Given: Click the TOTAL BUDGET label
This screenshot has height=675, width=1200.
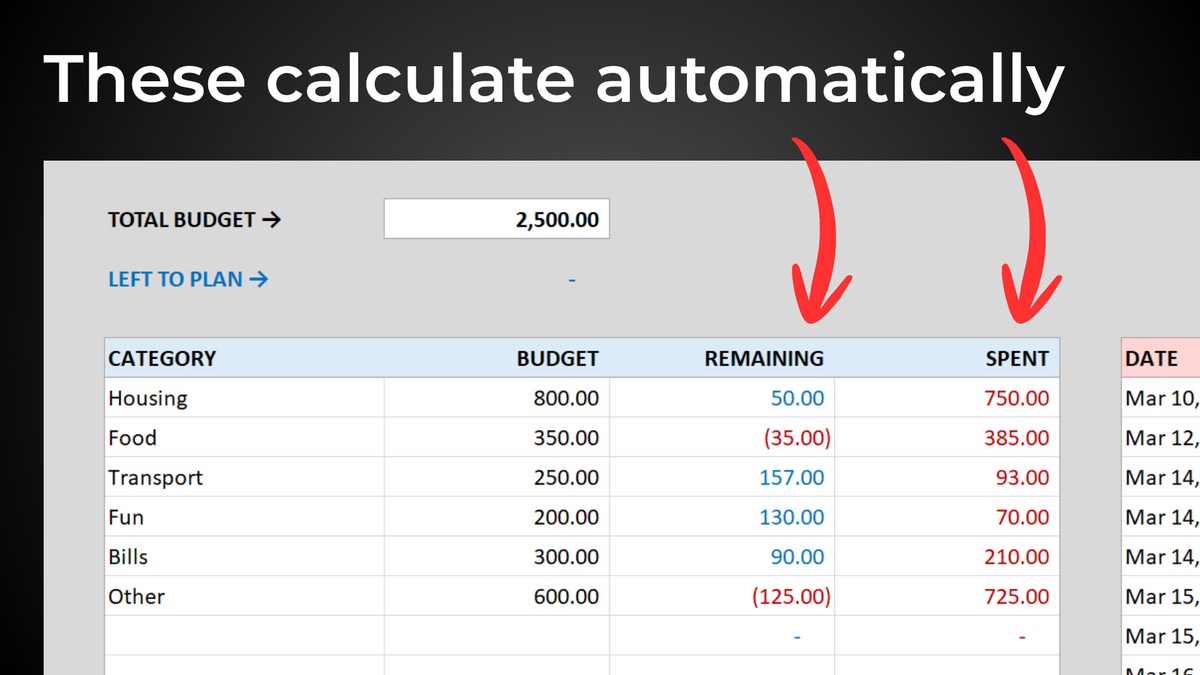Looking at the screenshot, I should coord(194,220).
